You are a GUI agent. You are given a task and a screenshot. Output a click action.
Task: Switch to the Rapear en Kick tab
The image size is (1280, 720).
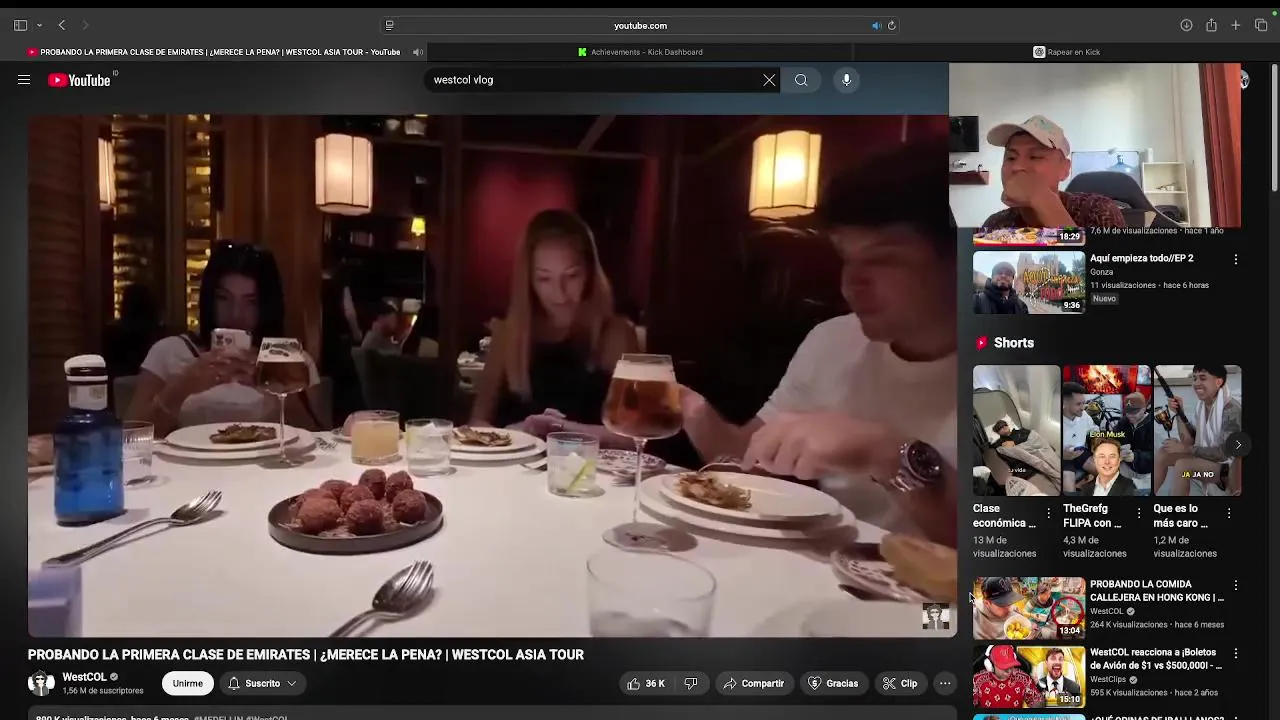1066,52
